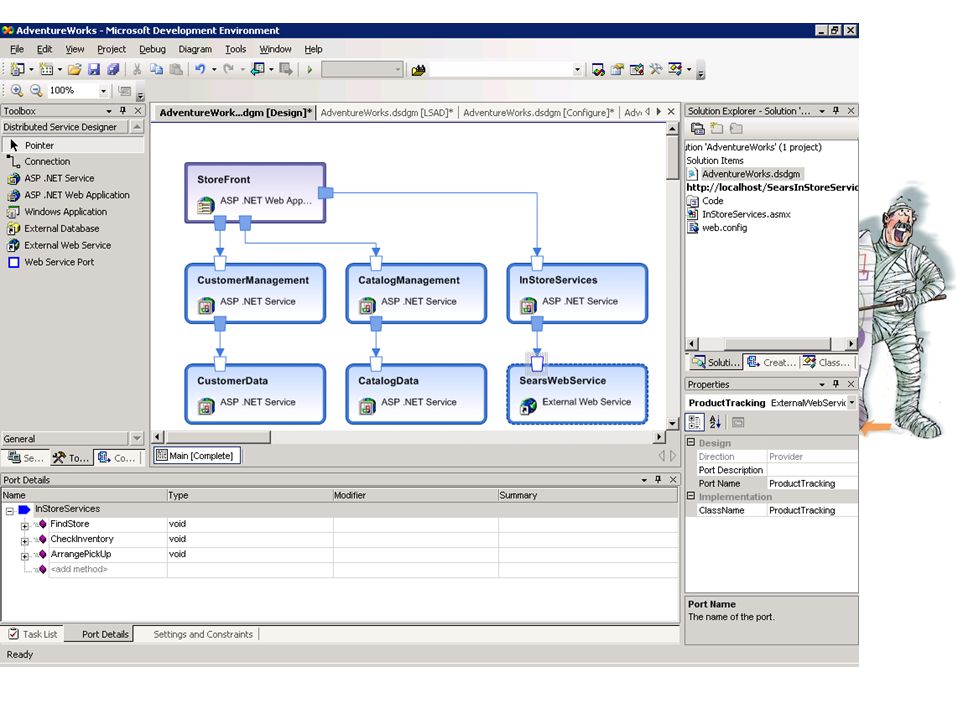Click the Zoom In magnifier icon
Viewport: 960px width, 720px height.
[17, 91]
